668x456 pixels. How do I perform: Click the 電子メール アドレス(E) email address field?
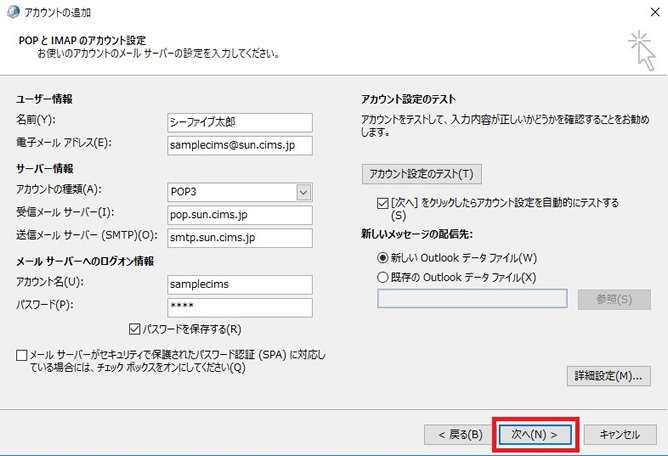click(240, 145)
